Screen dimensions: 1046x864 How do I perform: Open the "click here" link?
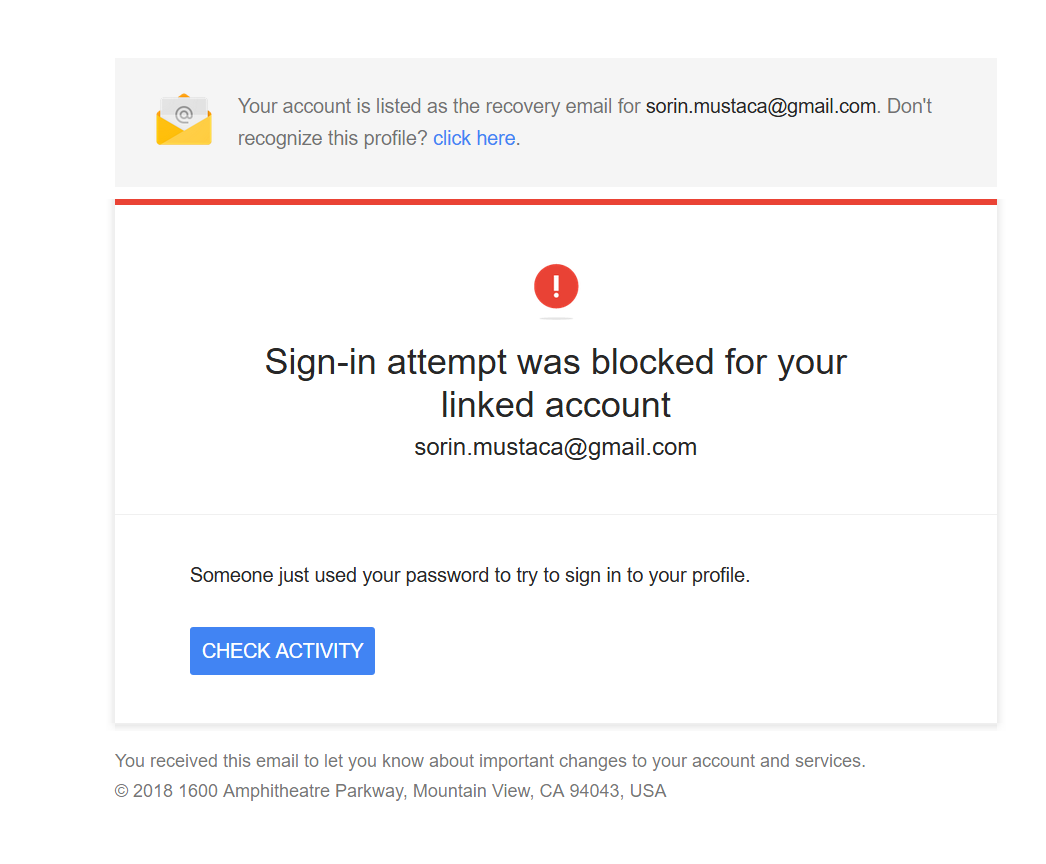point(474,138)
